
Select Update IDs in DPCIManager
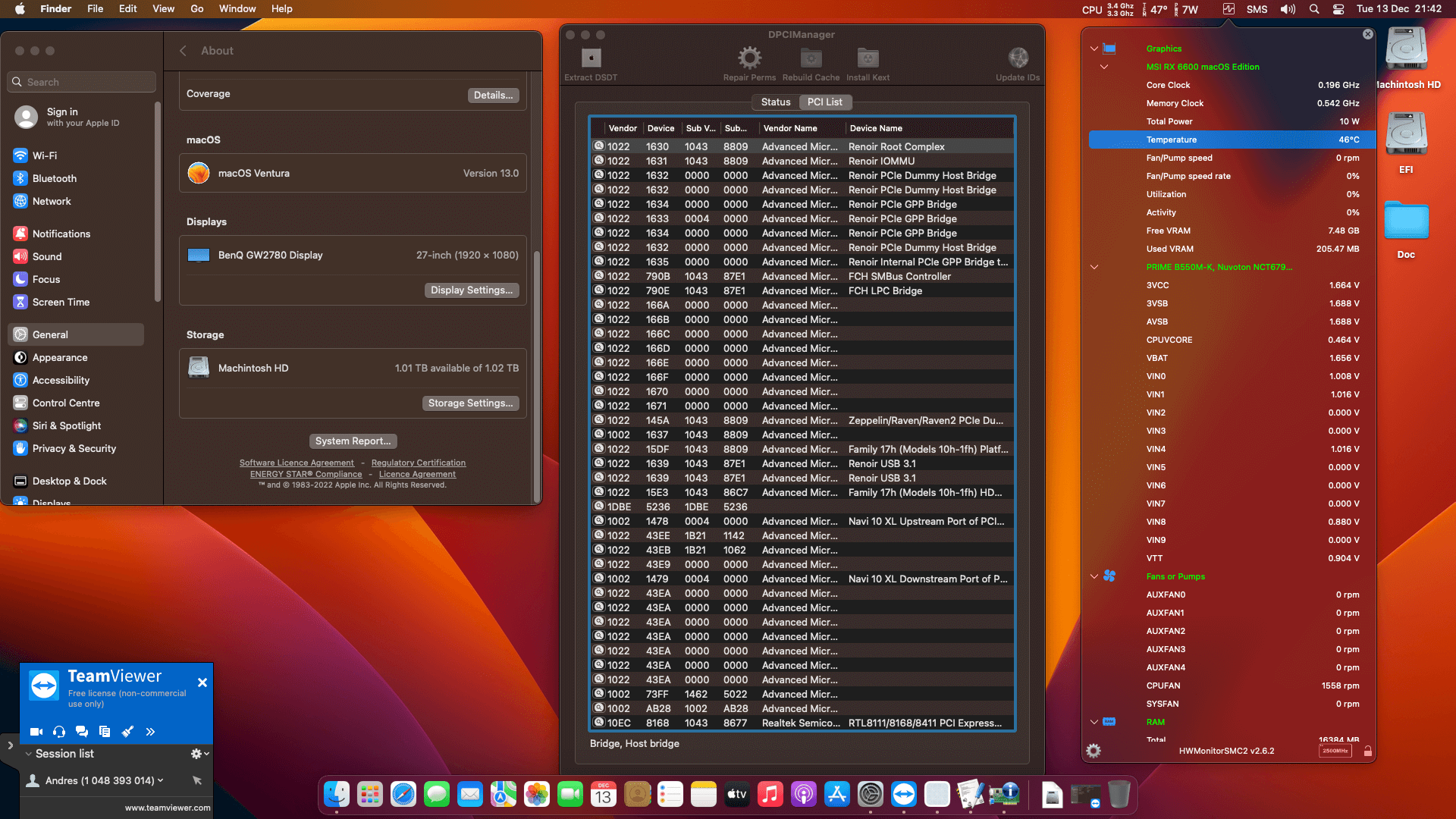(x=1018, y=57)
